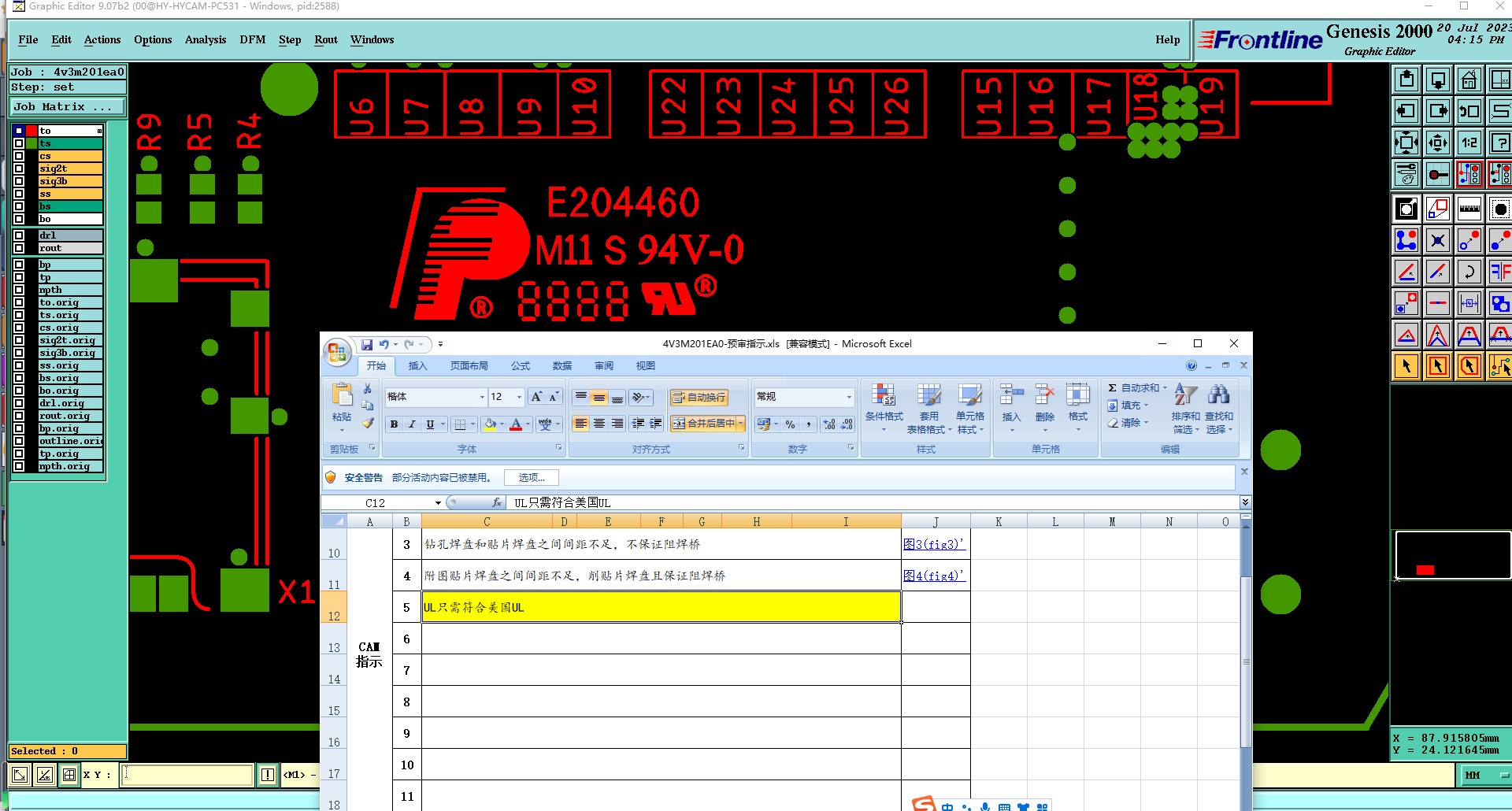
Task: Switch to Excel 公式 tab
Action: (x=521, y=366)
